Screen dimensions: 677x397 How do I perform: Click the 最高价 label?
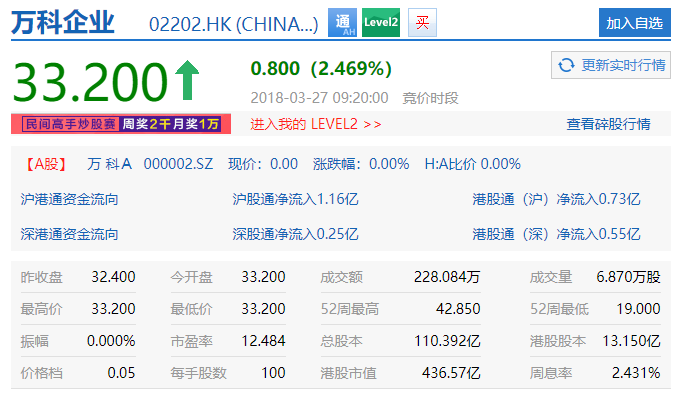tap(41, 309)
